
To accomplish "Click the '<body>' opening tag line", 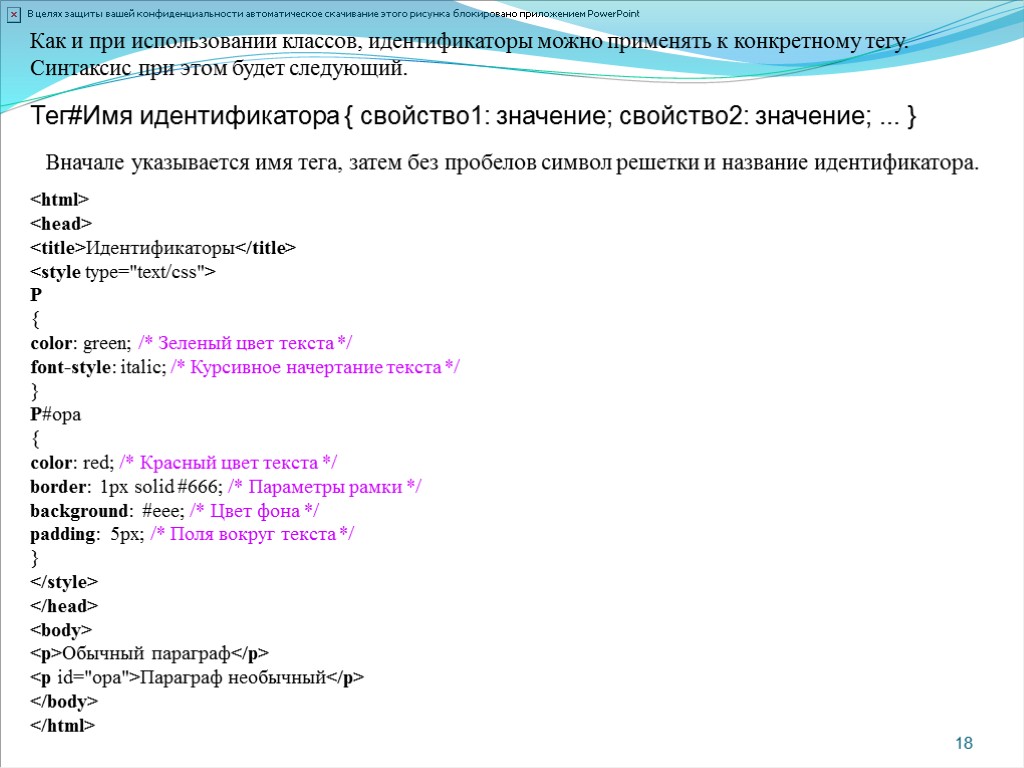I will coord(61,630).
